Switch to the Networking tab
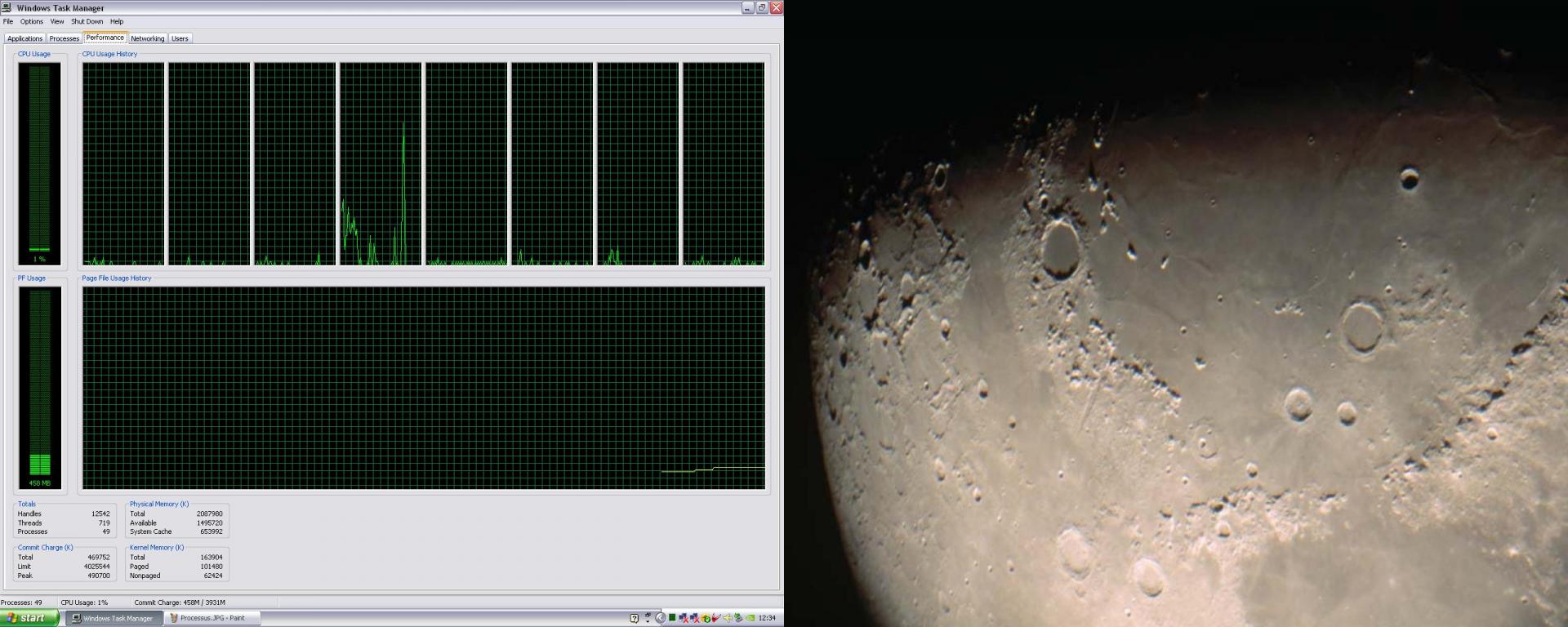Screen dimensions: 1568x627 (x=148, y=38)
